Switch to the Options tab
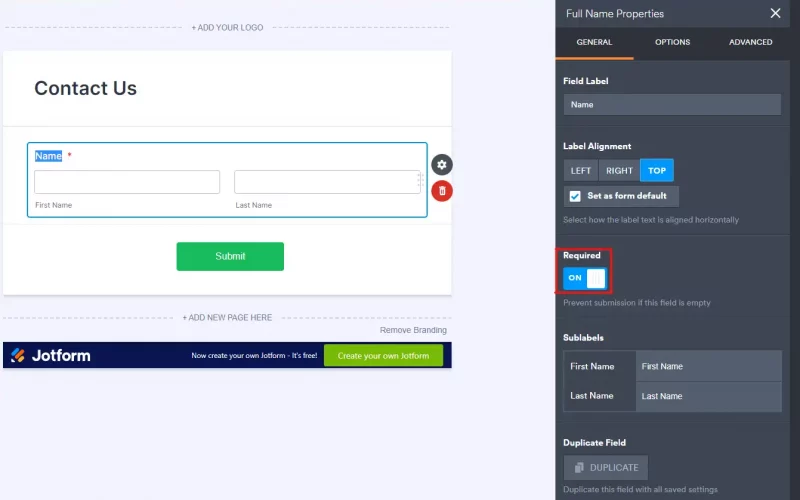Viewport: 800px width, 500px height. coord(672,42)
